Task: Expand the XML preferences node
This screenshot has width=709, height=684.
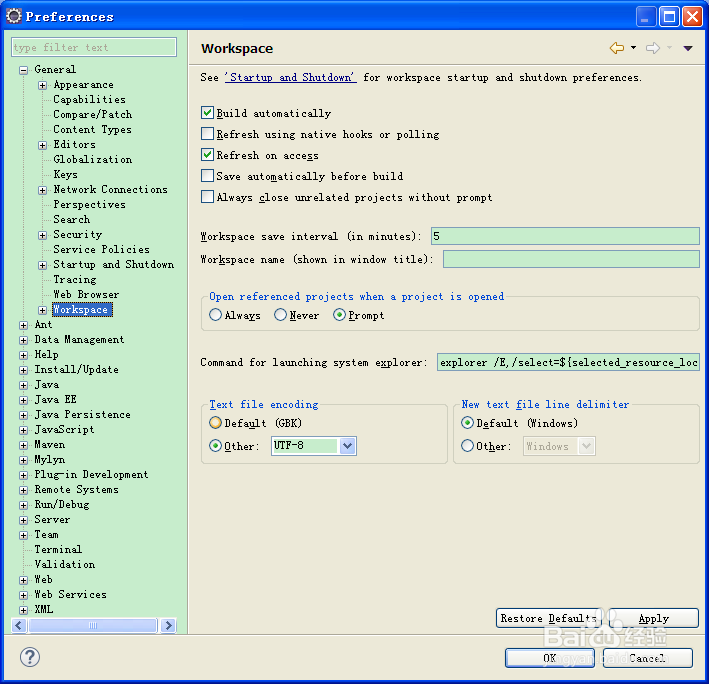Action: tap(24, 610)
